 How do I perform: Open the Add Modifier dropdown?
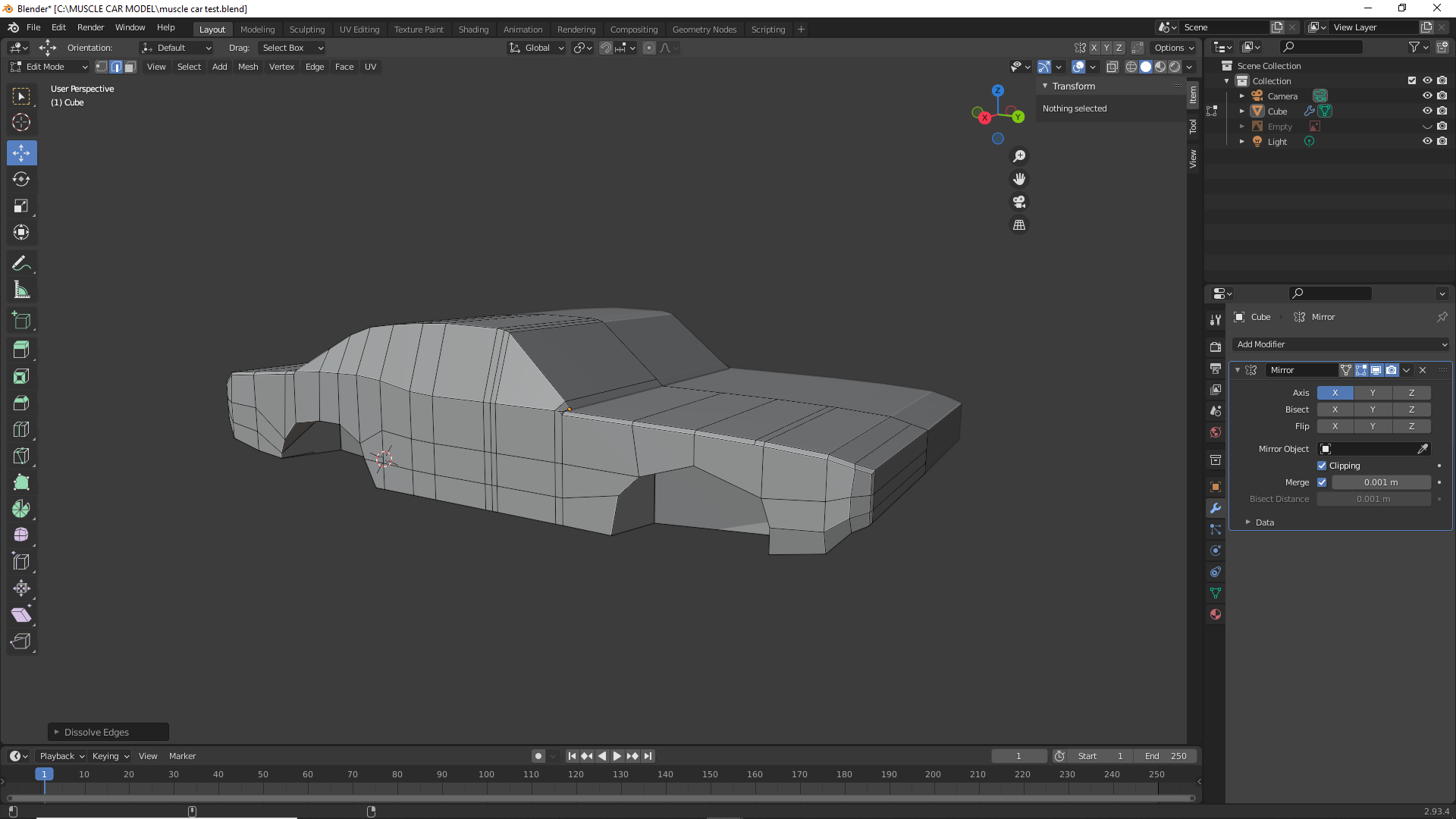(1340, 344)
